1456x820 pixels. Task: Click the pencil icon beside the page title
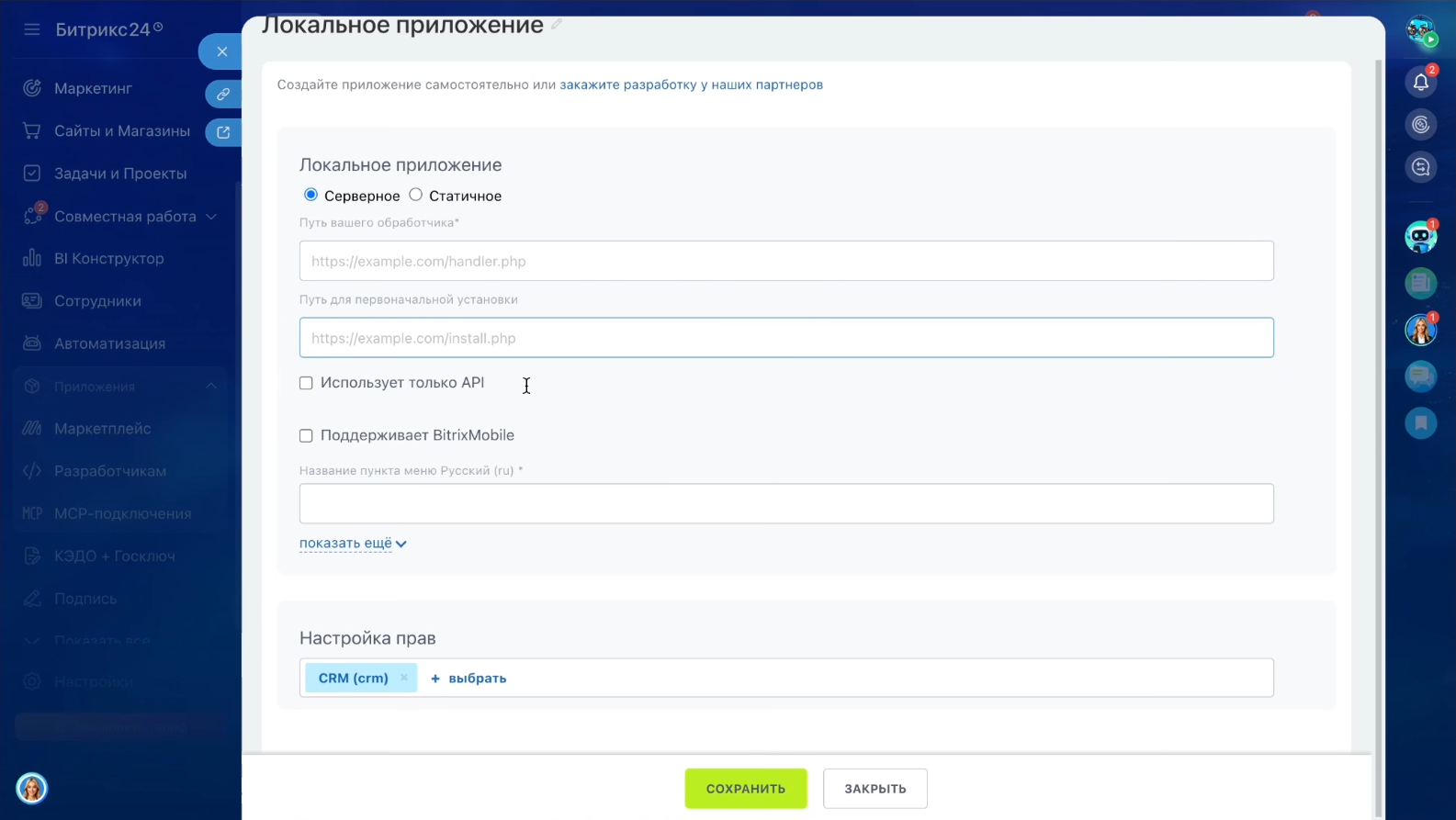(557, 25)
